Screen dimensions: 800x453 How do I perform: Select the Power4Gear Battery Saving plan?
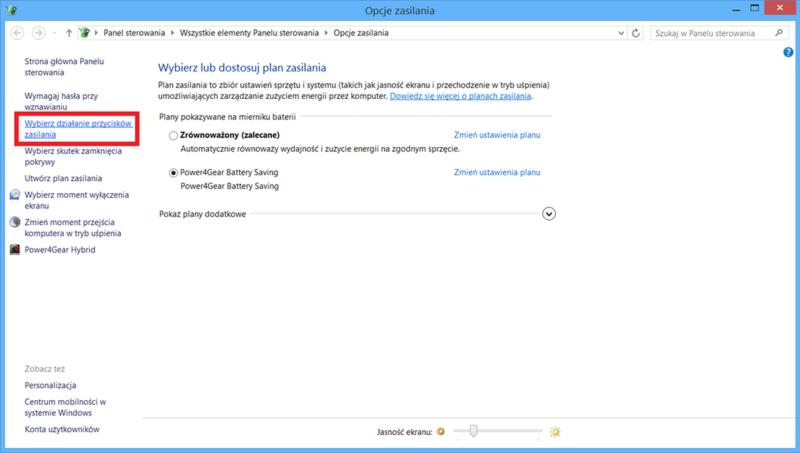pyautogui.click(x=173, y=173)
